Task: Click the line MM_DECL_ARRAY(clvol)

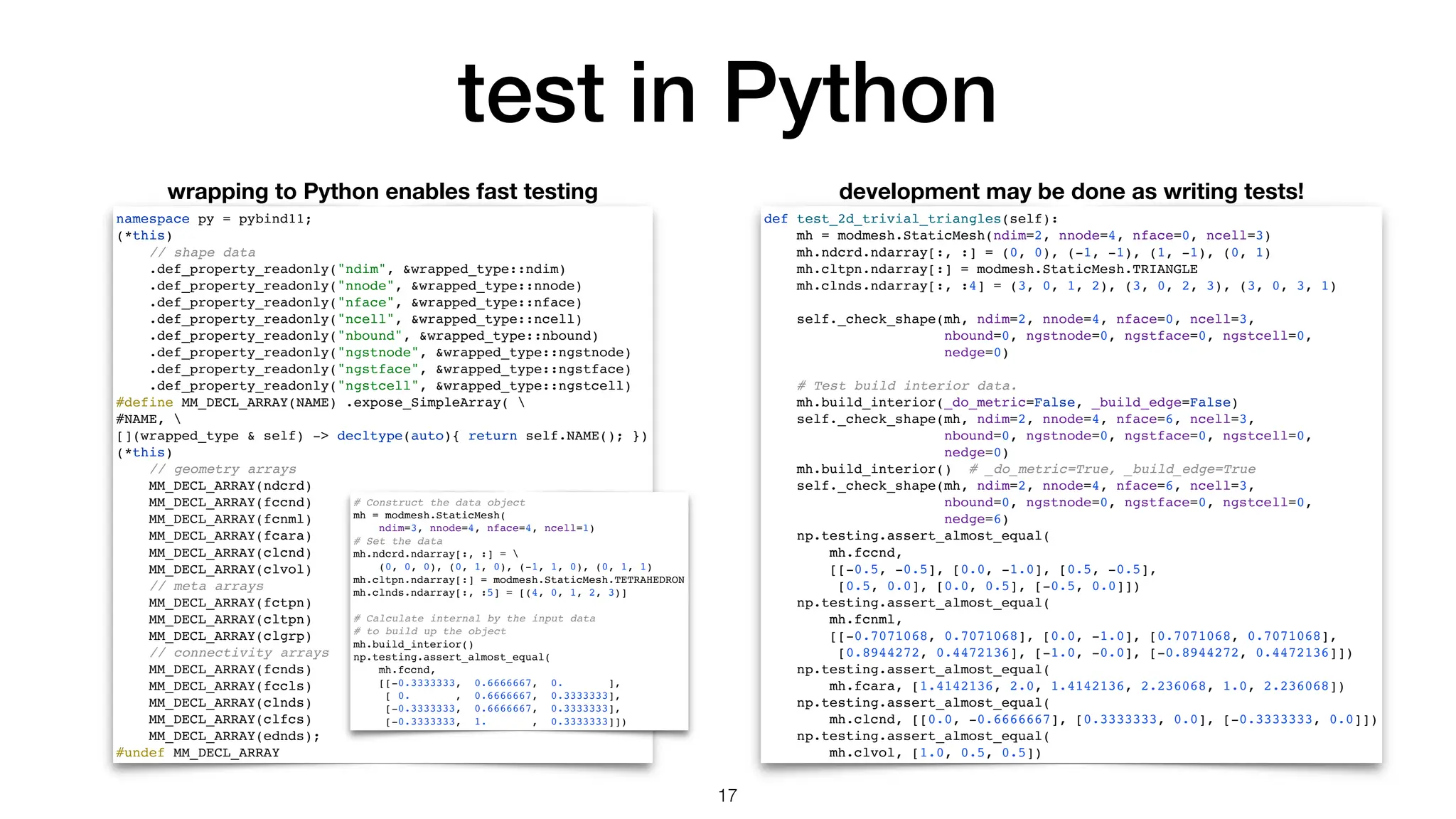Action: pyautogui.click(x=230, y=569)
